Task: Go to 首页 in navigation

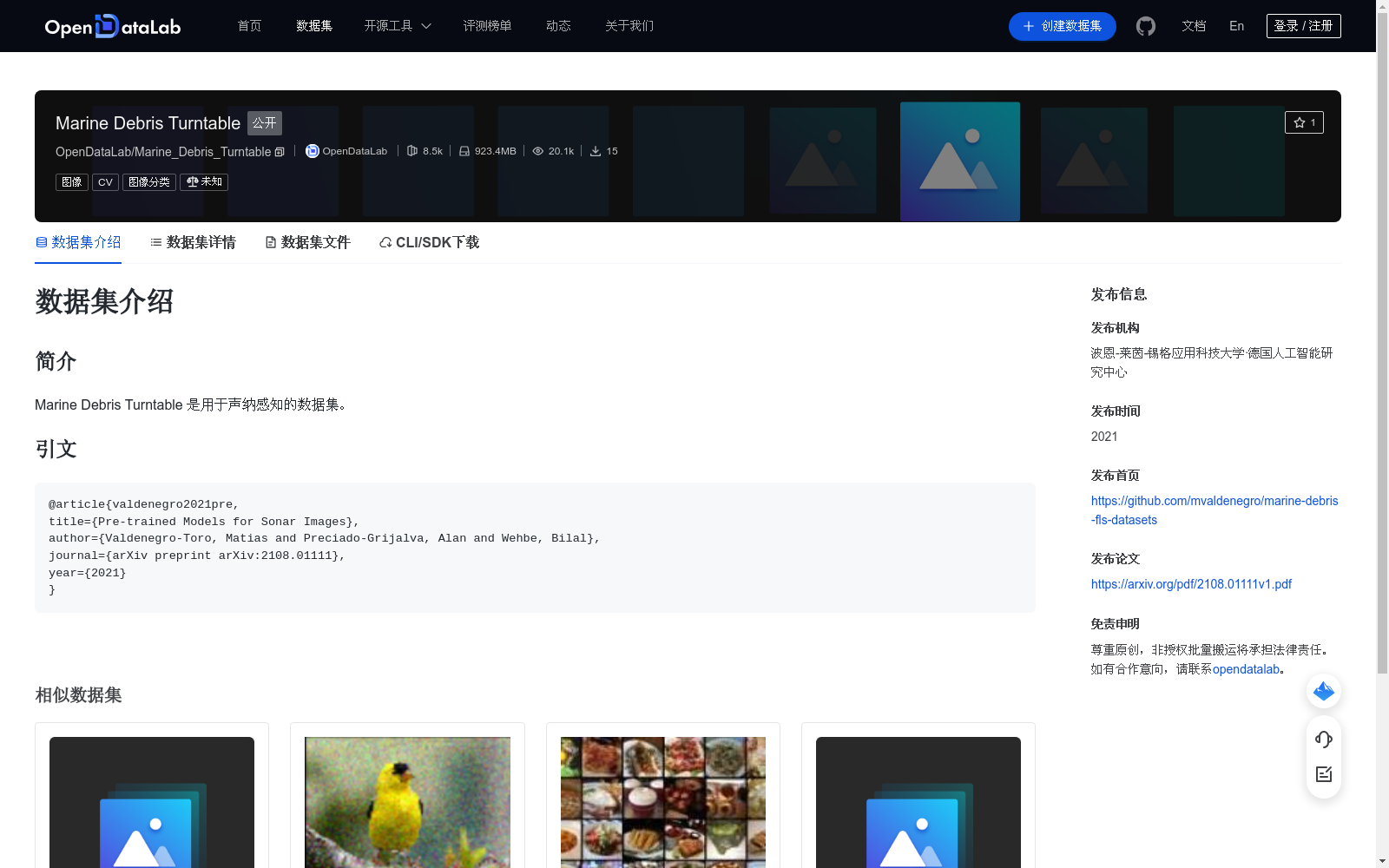Action: pyautogui.click(x=249, y=26)
